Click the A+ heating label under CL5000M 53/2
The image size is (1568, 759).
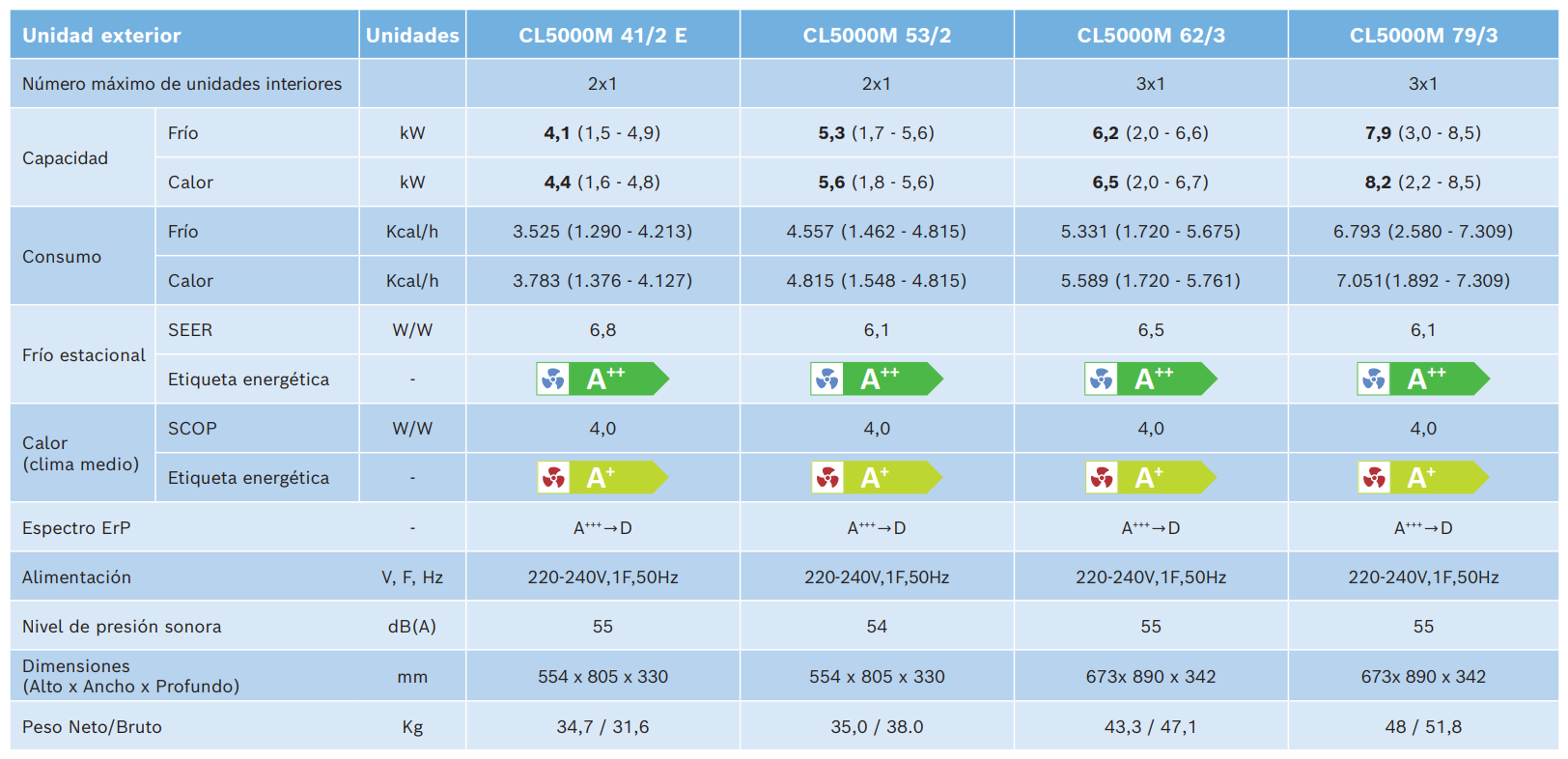tap(877, 478)
